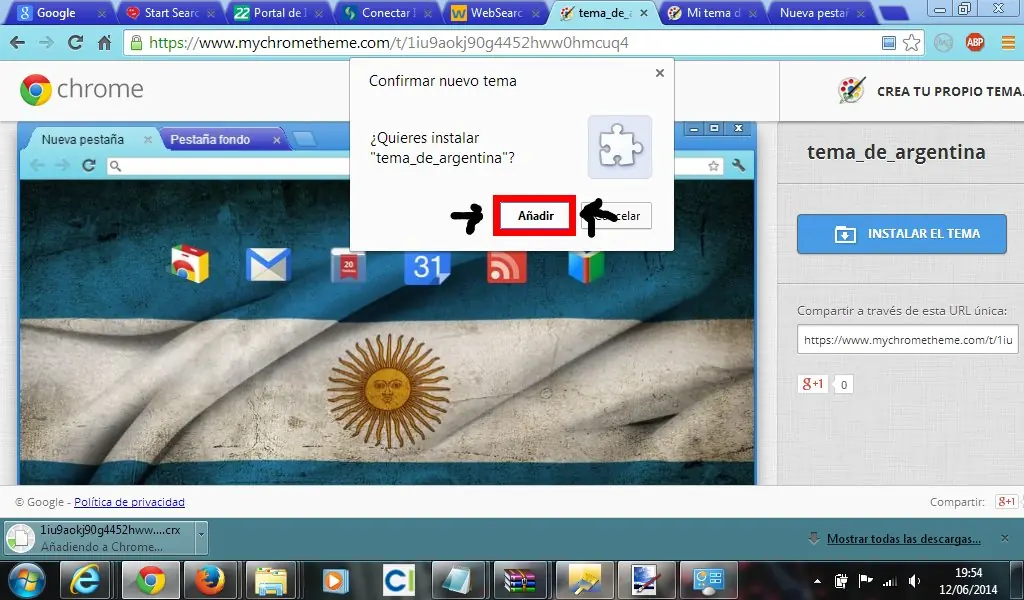This screenshot has height=600, width=1024.
Task: Click Chrome Web Store icon in preview
Action: click(190, 264)
